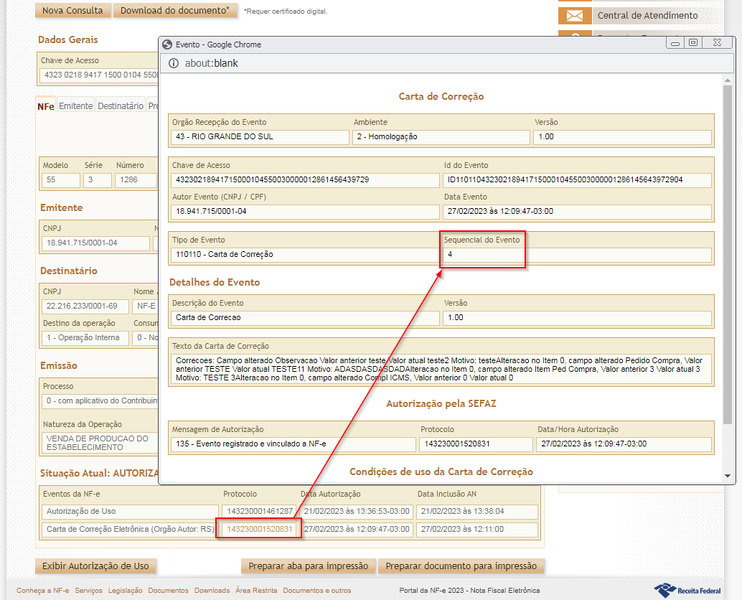Image resolution: width=742 pixels, height=600 pixels.
Task: Click the popup scrollbar up arrow
Action: click(x=728, y=81)
